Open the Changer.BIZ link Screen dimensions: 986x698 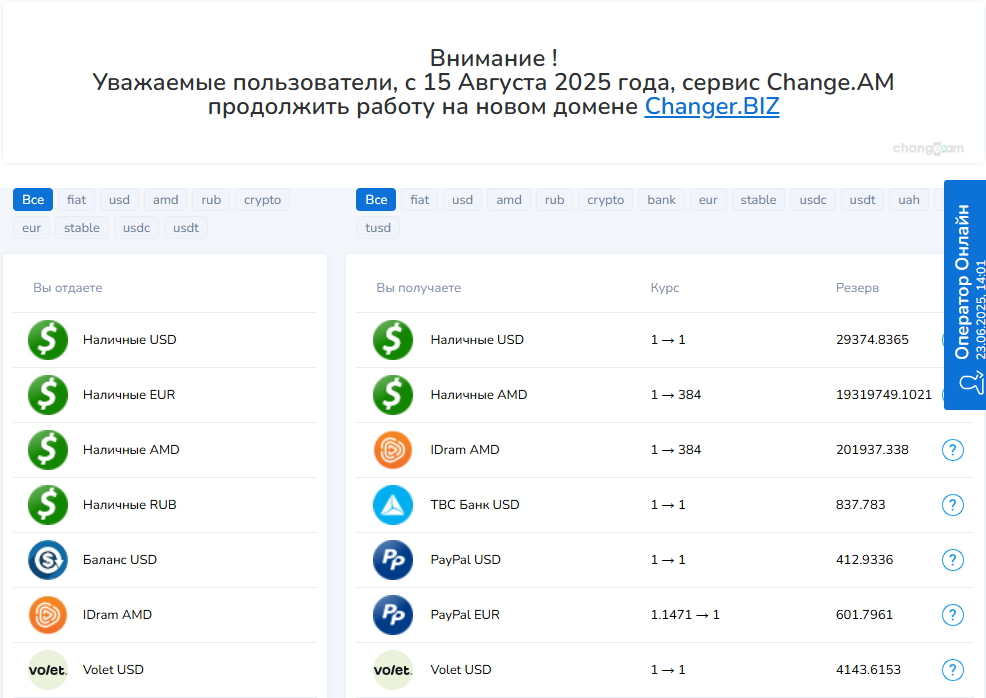pyautogui.click(x=712, y=106)
